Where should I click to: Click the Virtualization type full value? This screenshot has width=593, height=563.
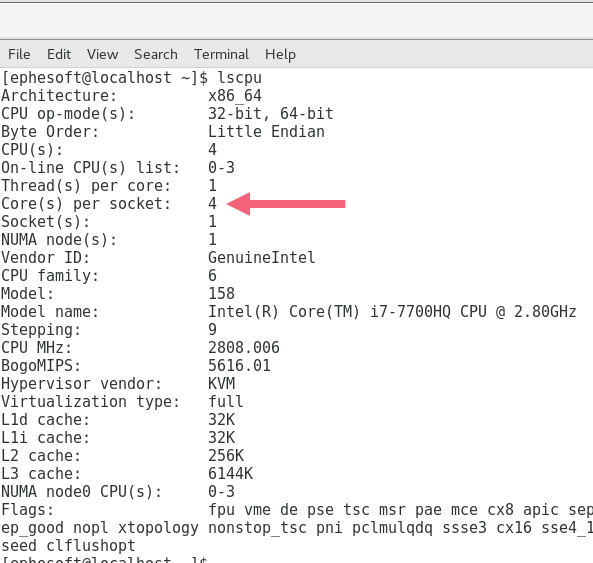pyautogui.click(x=226, y=402)
